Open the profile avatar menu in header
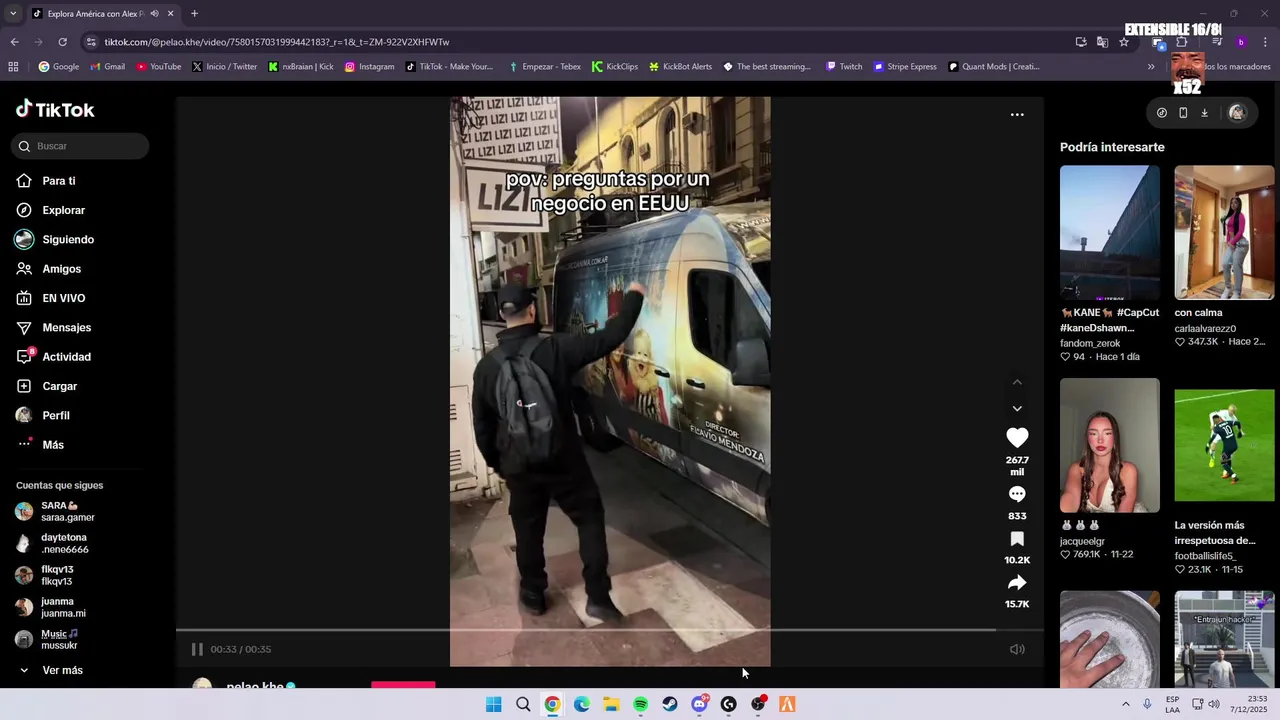 click(x=1237, y=113)
